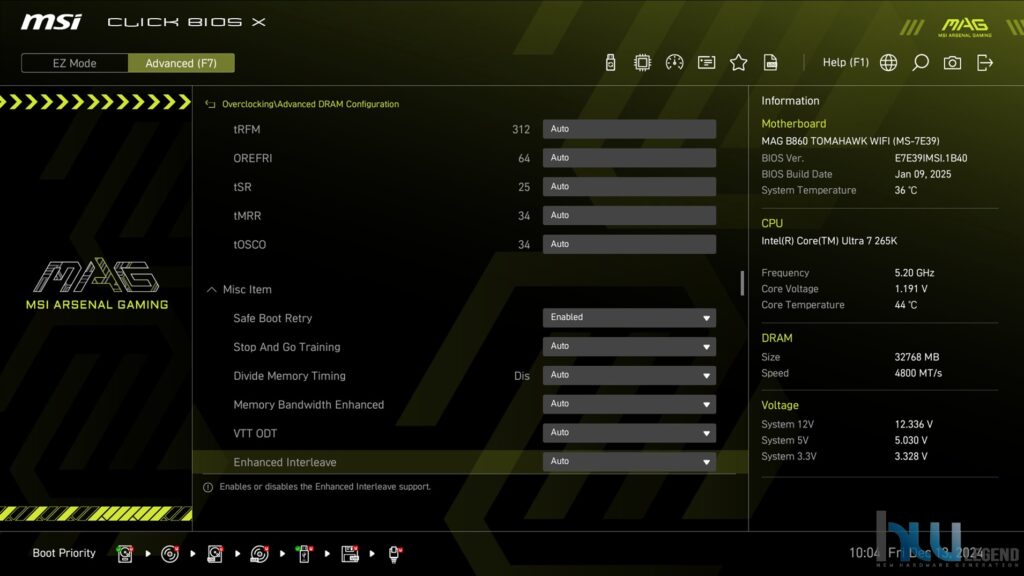The image size is (1024, 576).
Task: Click the log document icon
Action: click(x=771, y=63)
